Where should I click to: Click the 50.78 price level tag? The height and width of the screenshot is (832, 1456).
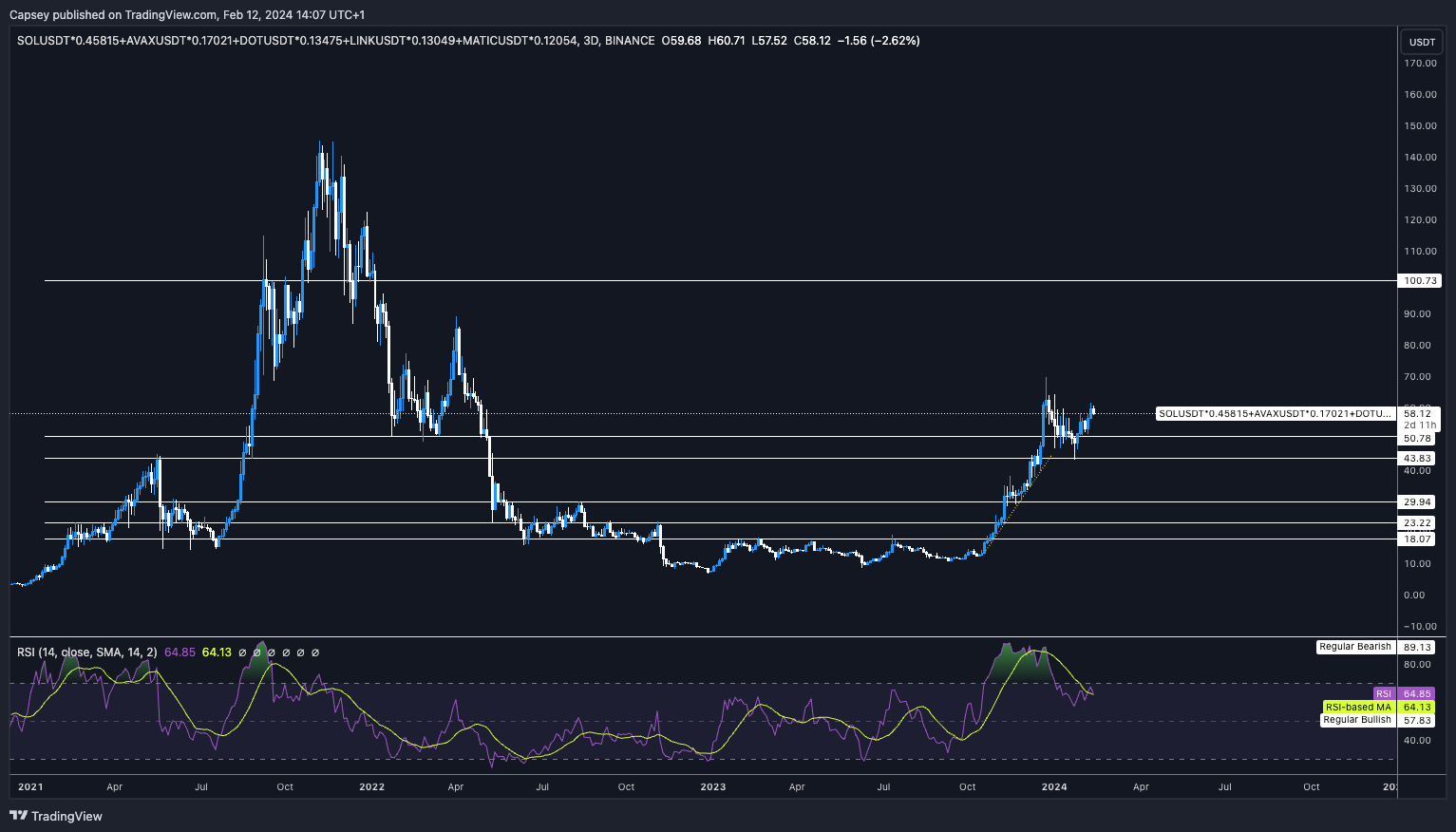click(x=1417, y=438)
